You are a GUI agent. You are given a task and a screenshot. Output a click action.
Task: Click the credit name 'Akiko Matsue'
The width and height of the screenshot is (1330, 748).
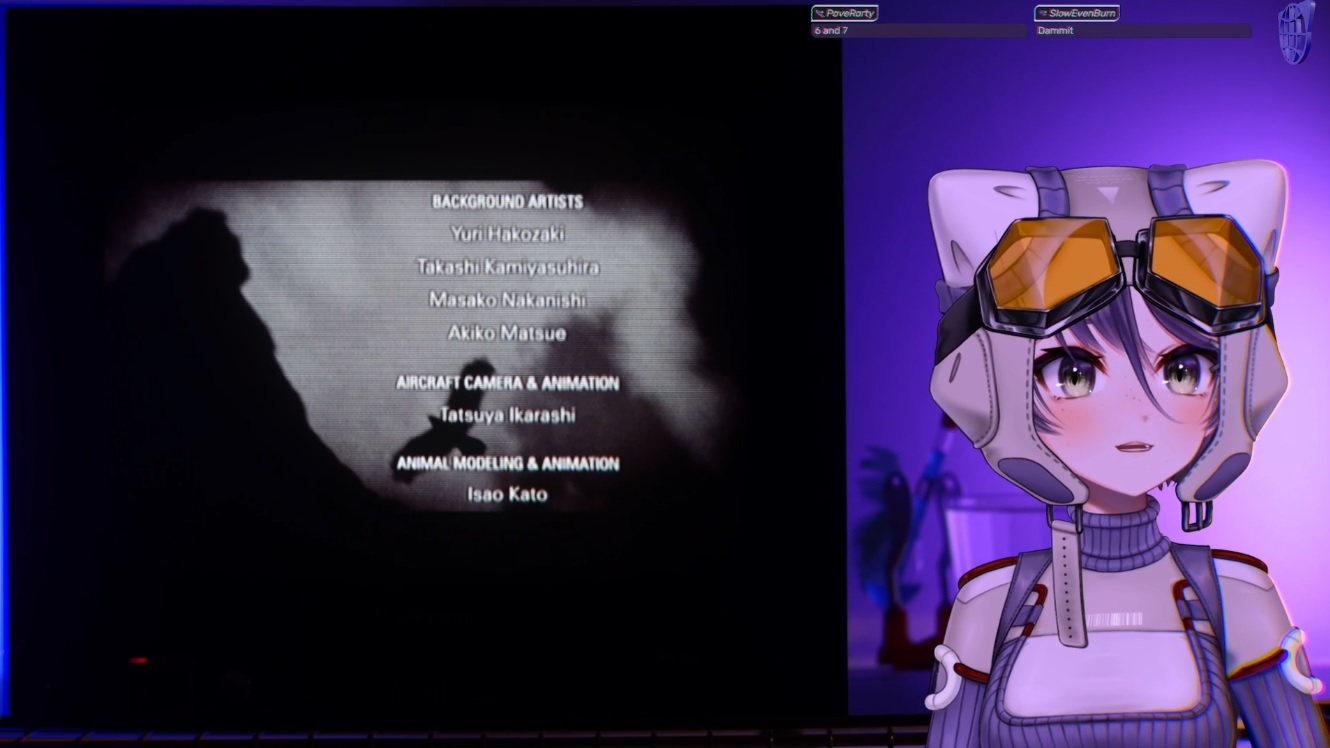(x=507, y=333)
